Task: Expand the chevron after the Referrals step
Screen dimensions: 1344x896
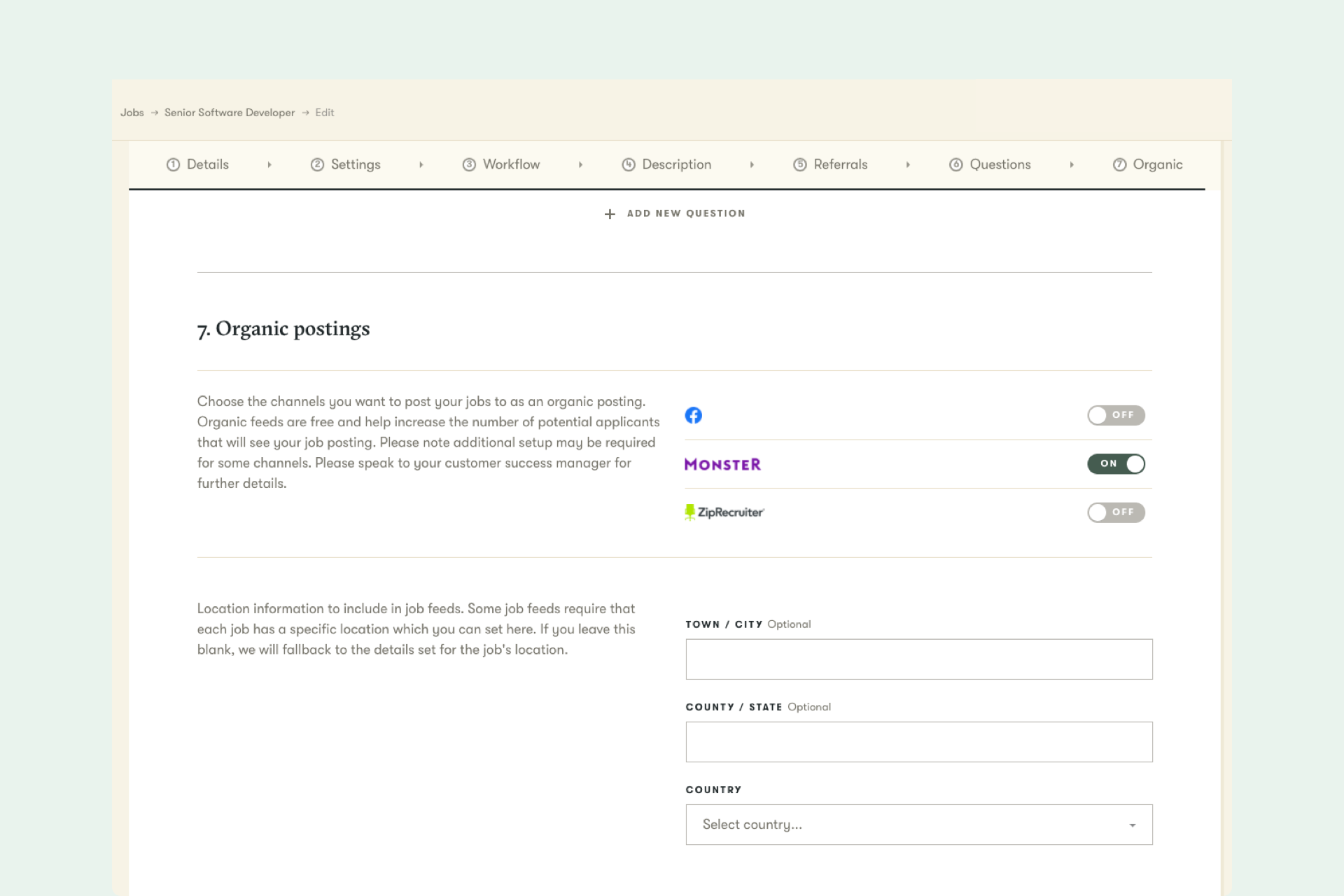Action: tap(908, 164)
